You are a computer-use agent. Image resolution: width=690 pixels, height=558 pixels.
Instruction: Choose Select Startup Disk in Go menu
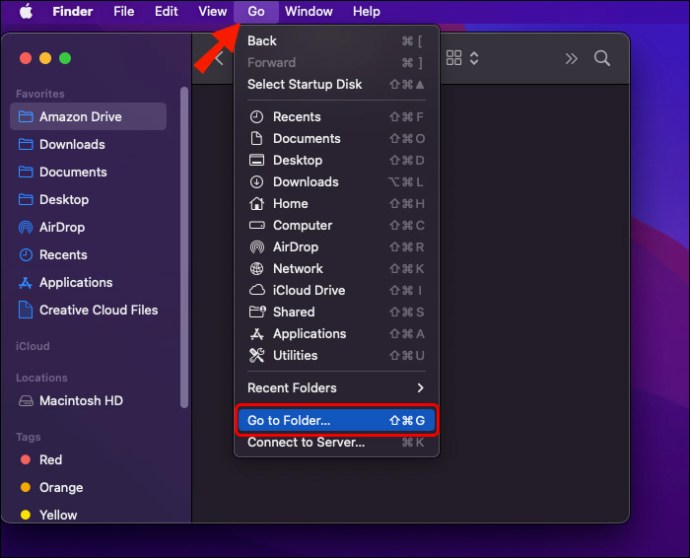[x=337, y=84]
